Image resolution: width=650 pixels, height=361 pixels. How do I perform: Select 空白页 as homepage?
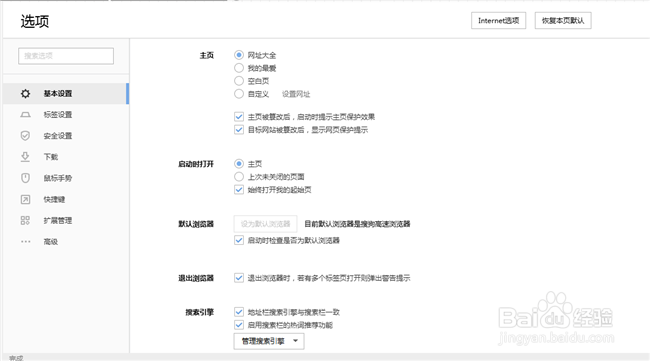click(x=239, y=80)
